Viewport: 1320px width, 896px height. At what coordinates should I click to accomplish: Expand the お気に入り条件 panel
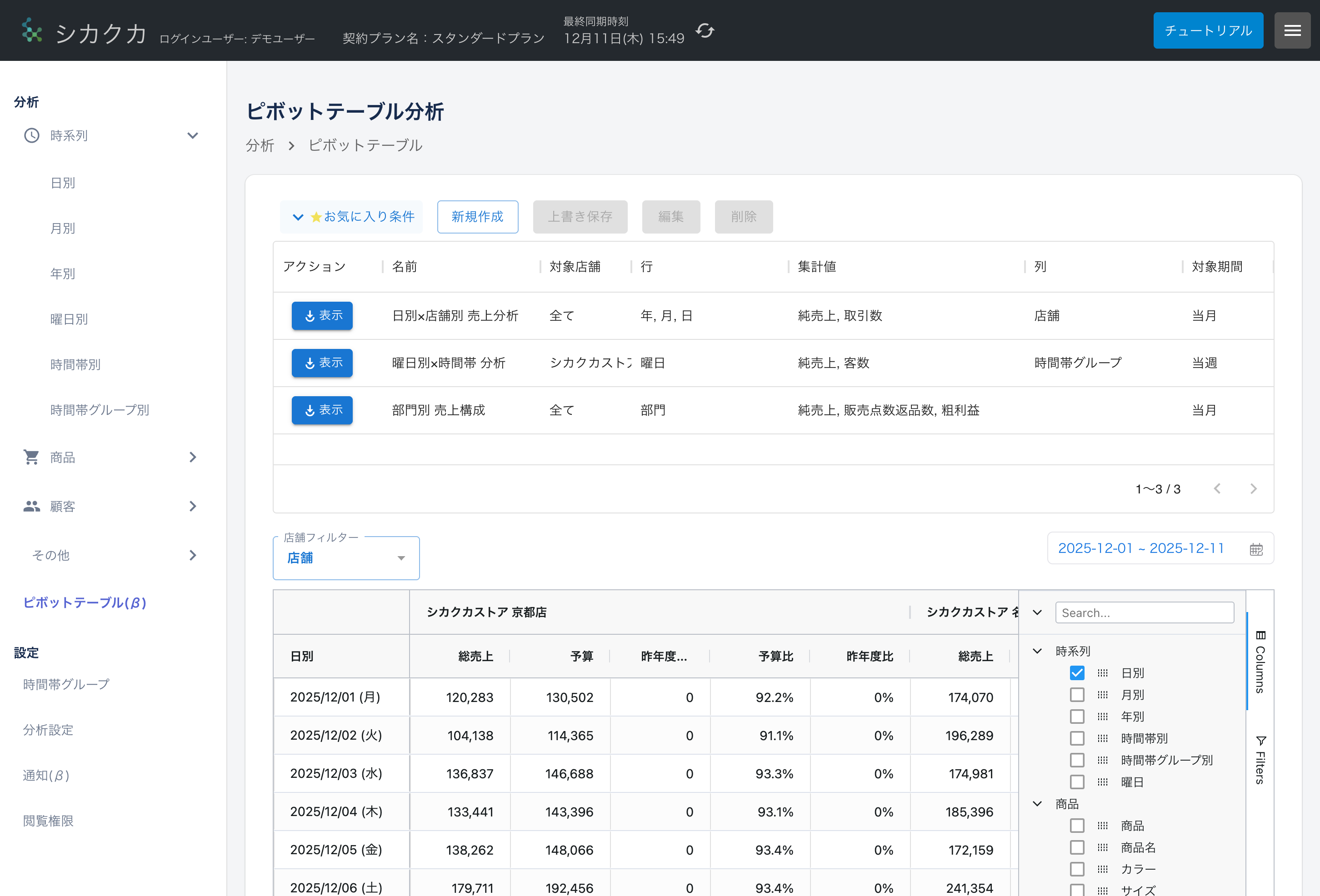click(352, 217)
